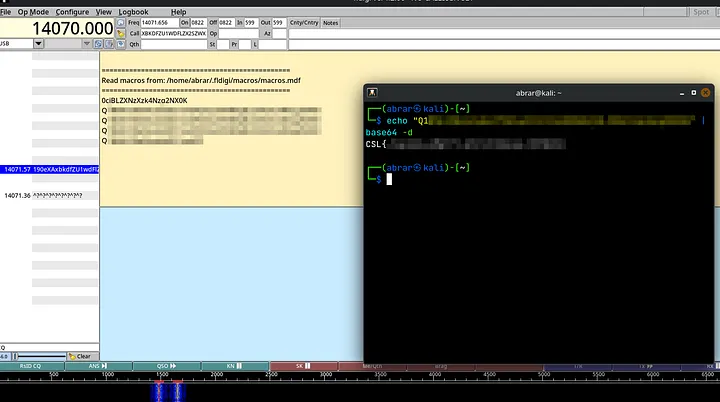This screenshot has width=720, height=402.
Task: Click the received text line 0ciBLZXNzXzk4Nzg2NX0K
Action: tap(144, 101)
